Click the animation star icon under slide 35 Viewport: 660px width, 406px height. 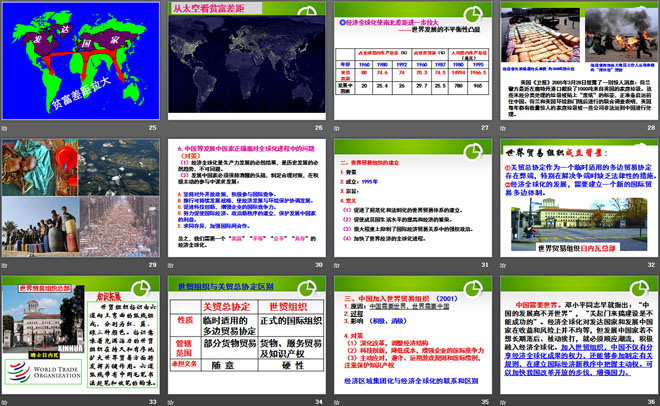pyautogui.click(x=337, y=402)
